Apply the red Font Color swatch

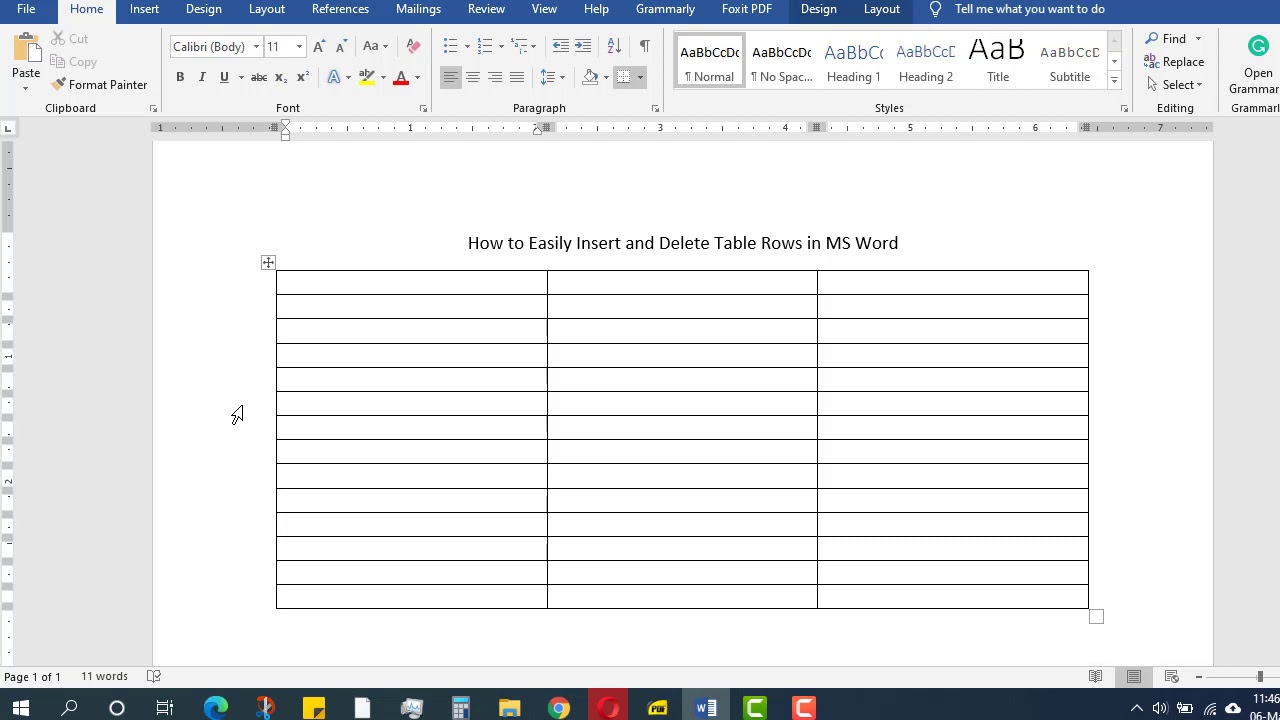401,77
